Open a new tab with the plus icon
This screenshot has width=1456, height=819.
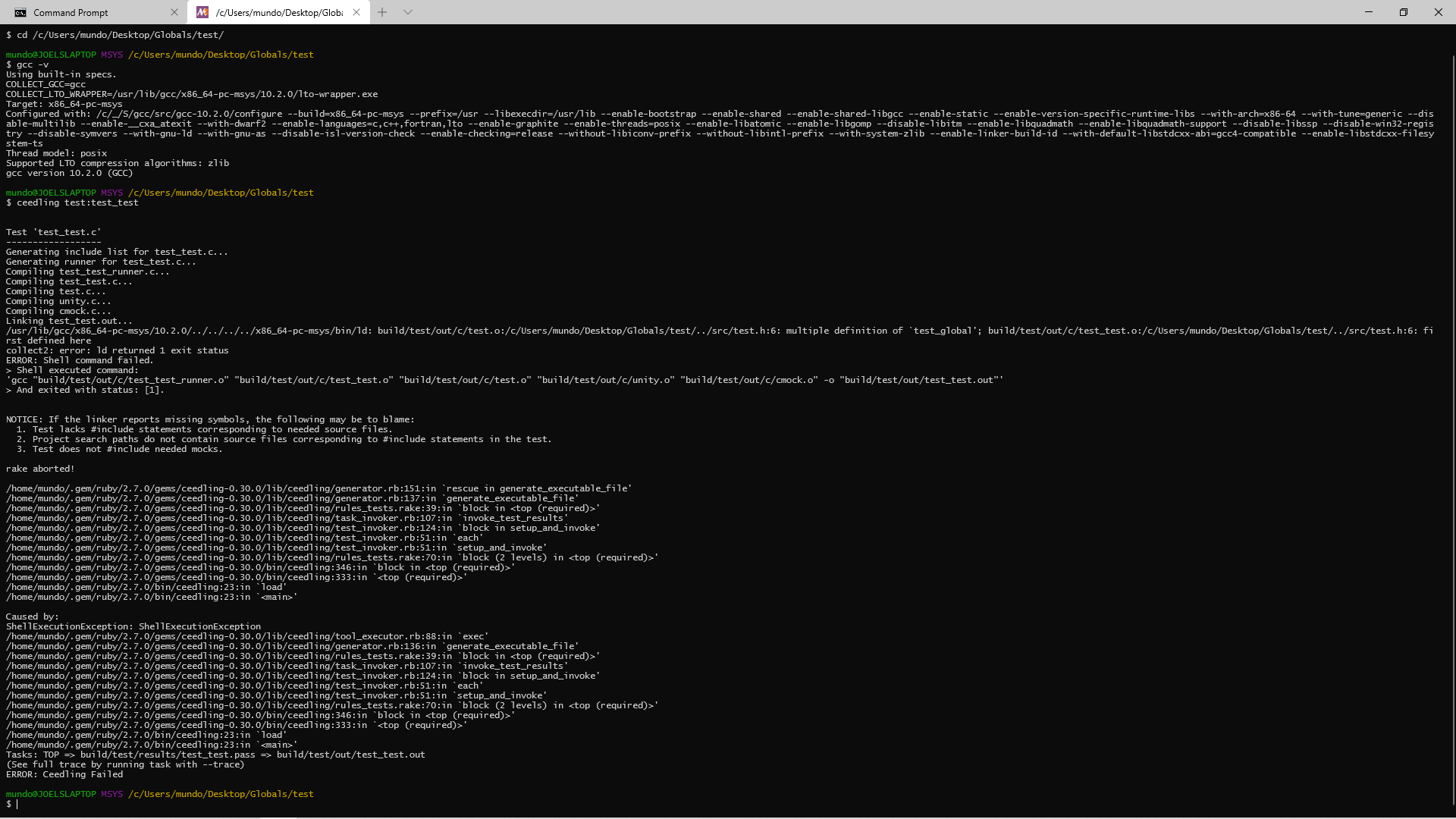point(382,12)
